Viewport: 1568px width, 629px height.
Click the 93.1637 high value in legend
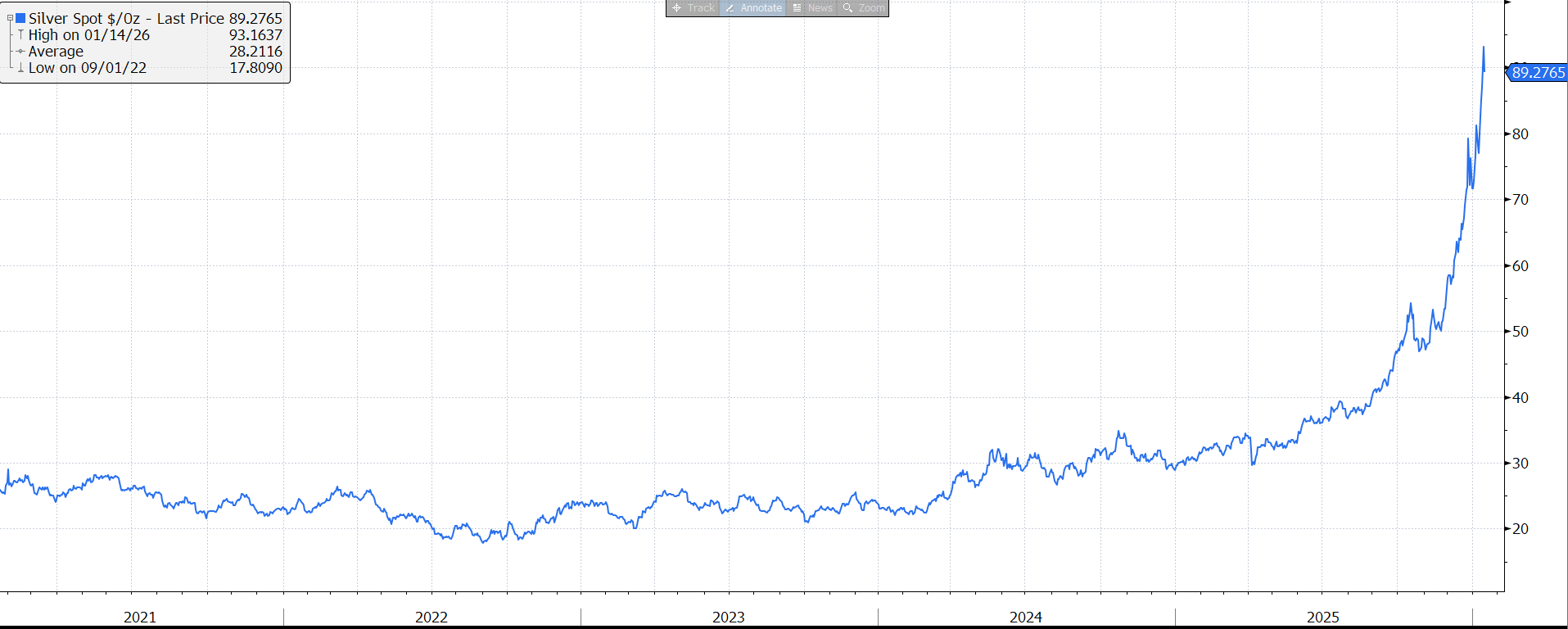click(x=255, y=35)
